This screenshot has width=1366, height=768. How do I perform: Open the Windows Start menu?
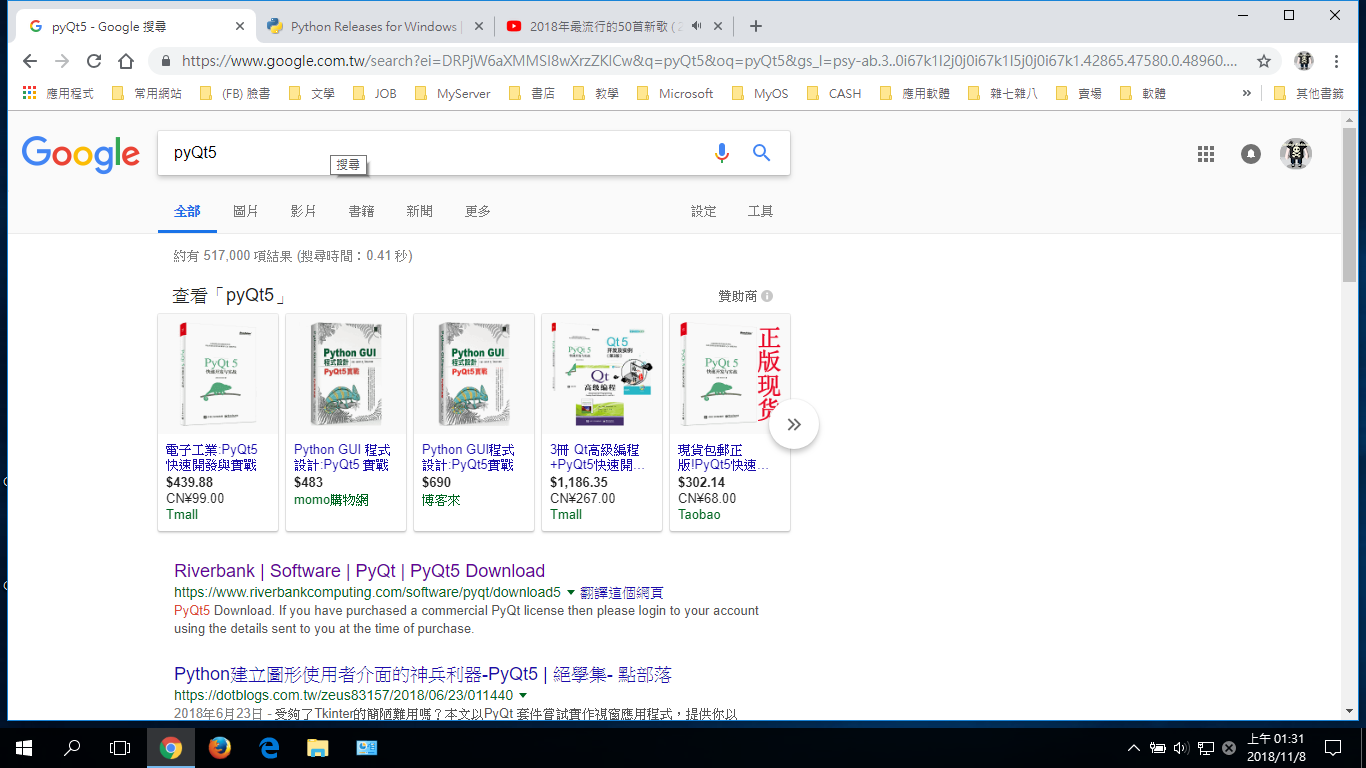[24, 747]
